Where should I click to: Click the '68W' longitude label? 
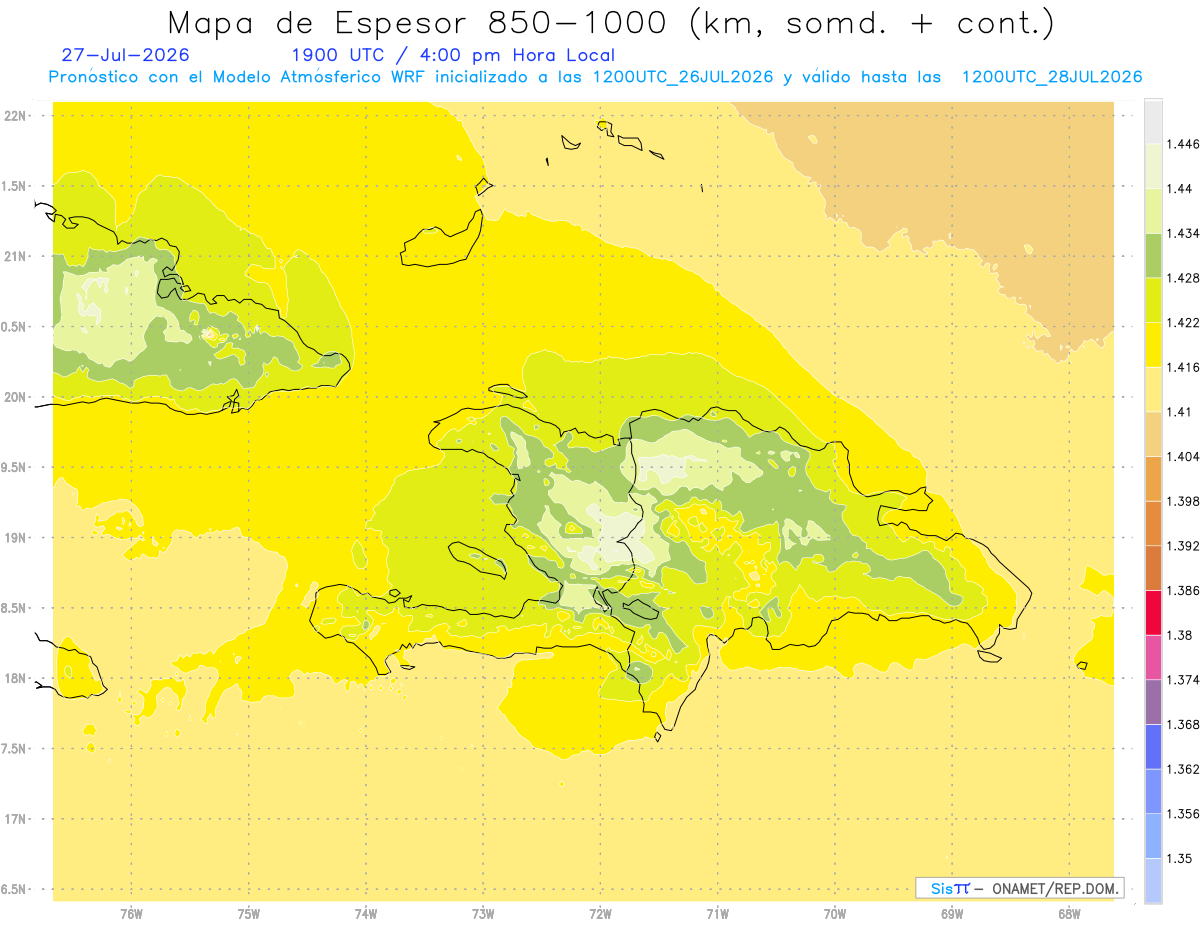1069,914
